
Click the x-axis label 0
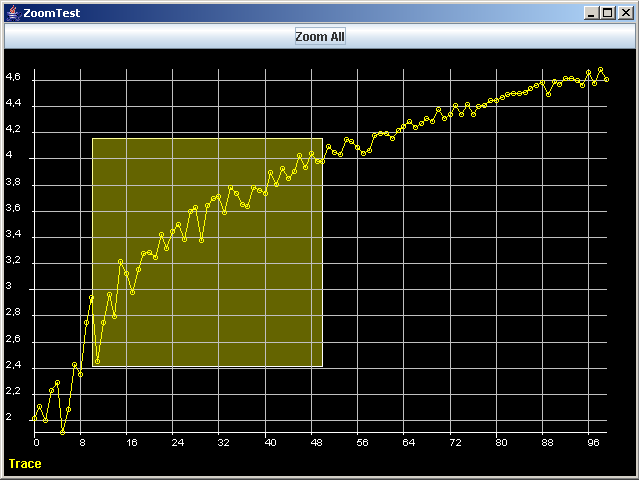(x=36, y=442)
